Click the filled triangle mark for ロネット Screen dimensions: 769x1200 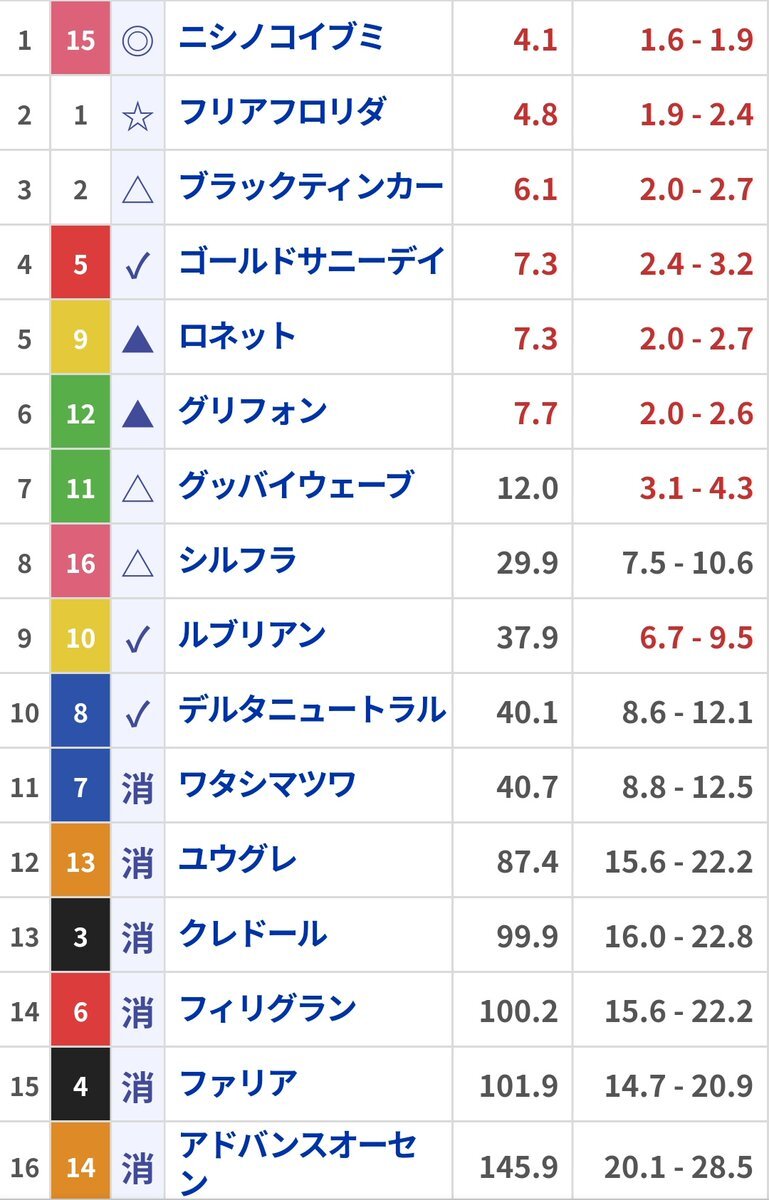tap(137, 339)
